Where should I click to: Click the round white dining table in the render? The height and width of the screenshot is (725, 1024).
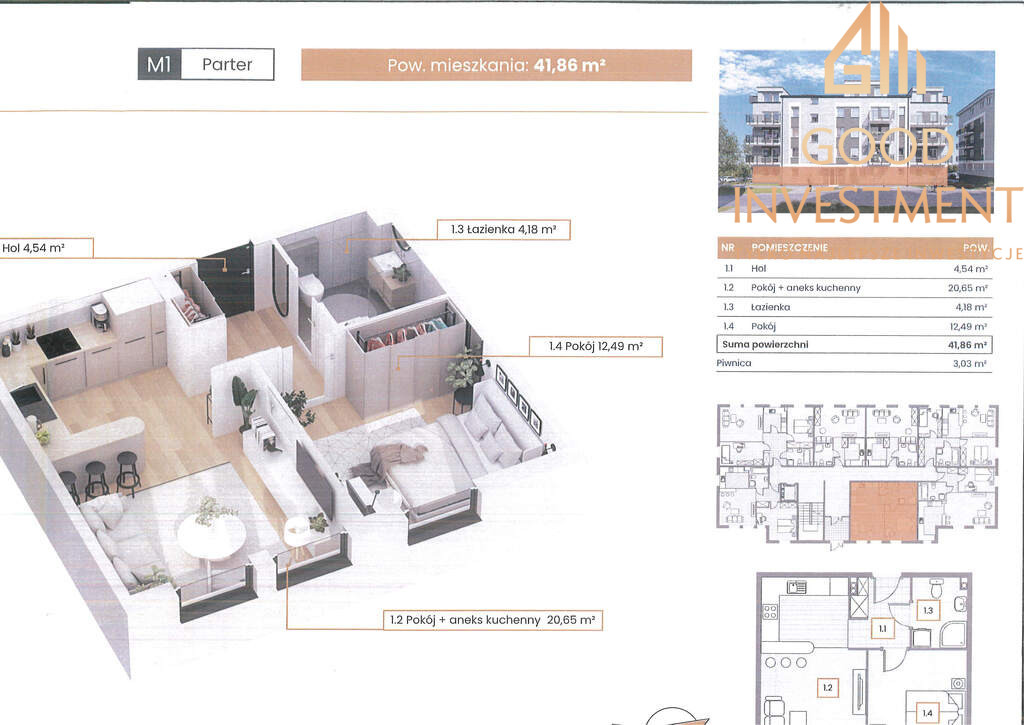[211, 537]
